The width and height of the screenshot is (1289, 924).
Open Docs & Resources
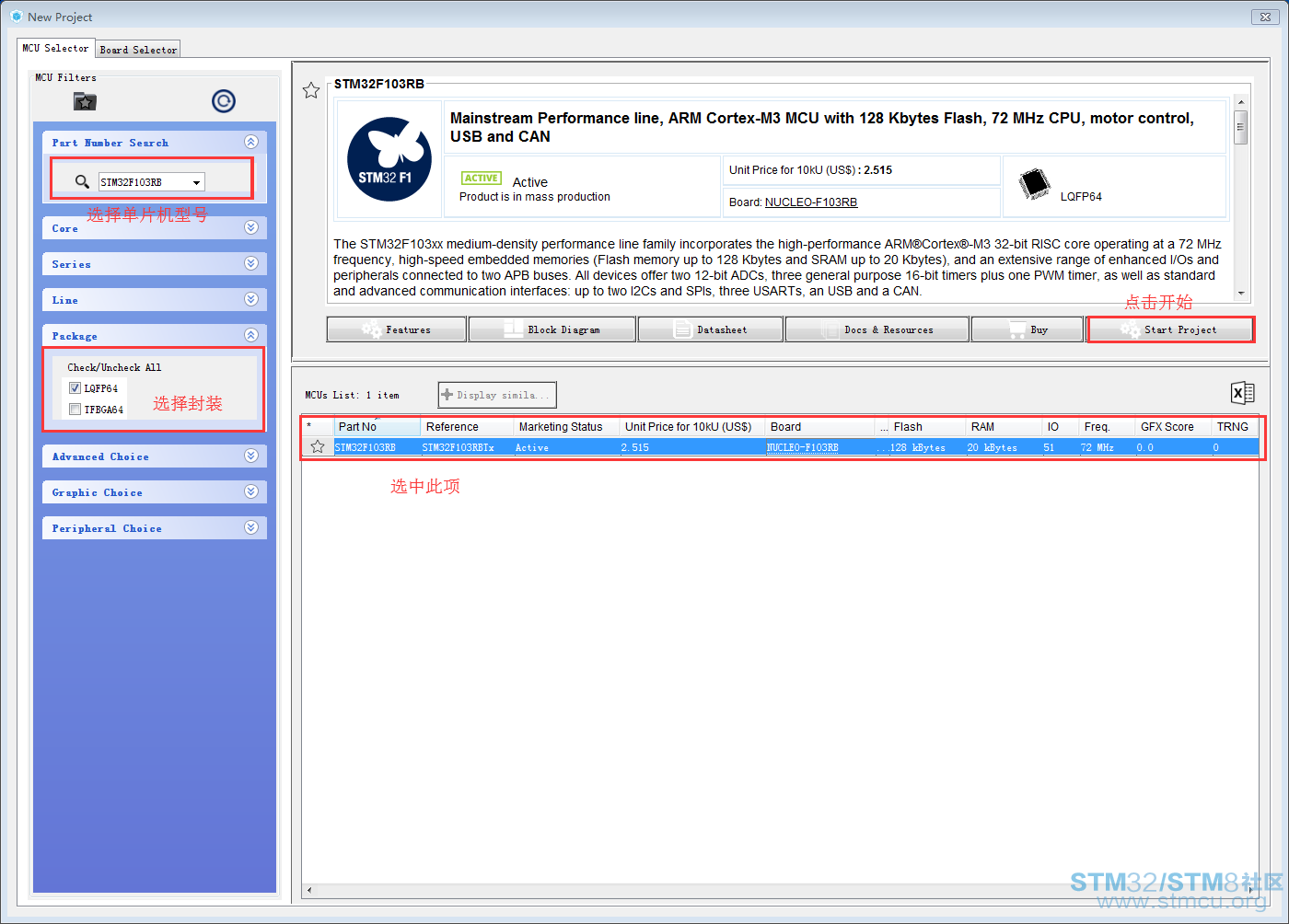(x=877, y=329)
